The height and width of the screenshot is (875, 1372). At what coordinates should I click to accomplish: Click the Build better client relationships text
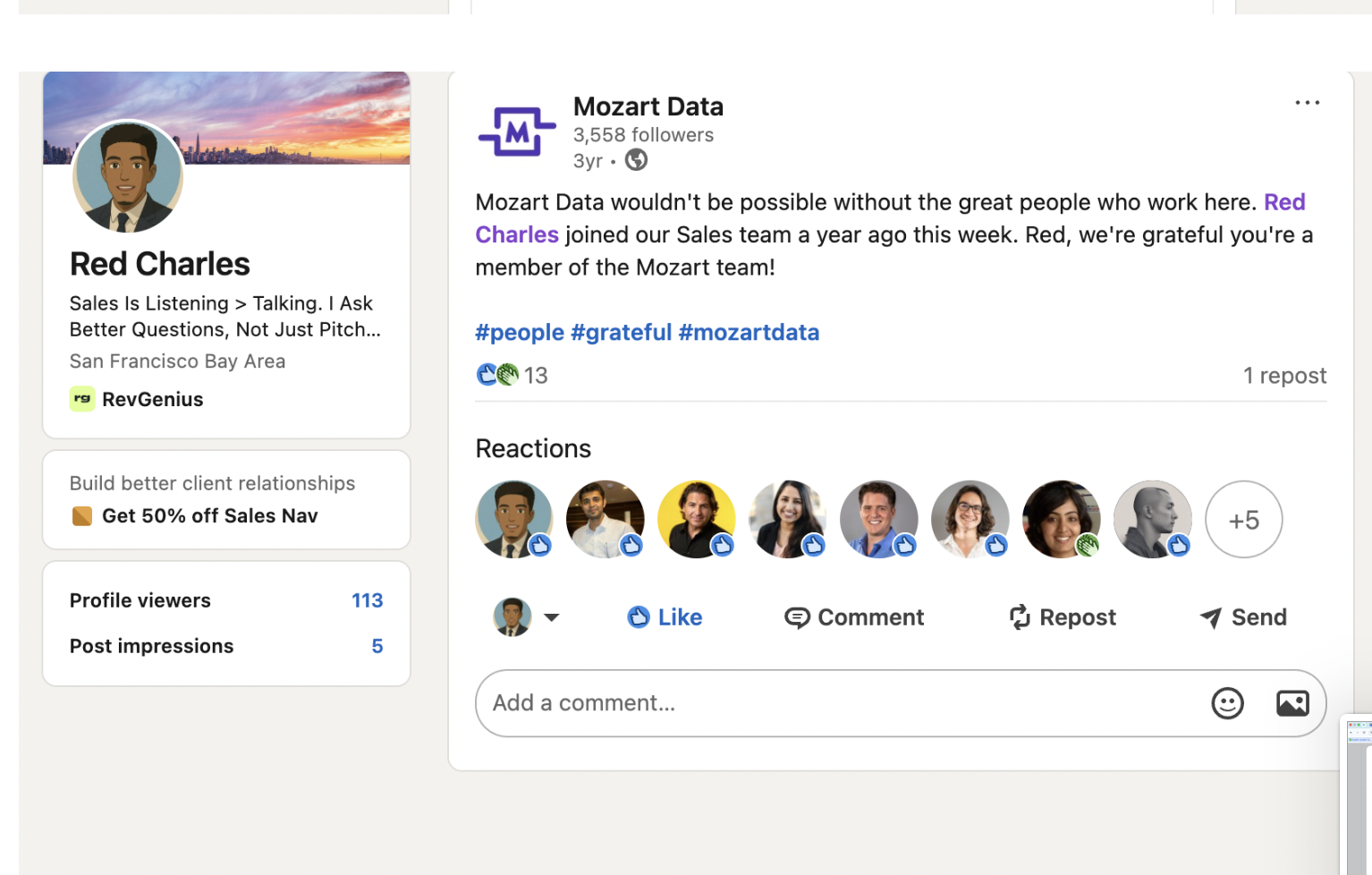tap(213, 483)
